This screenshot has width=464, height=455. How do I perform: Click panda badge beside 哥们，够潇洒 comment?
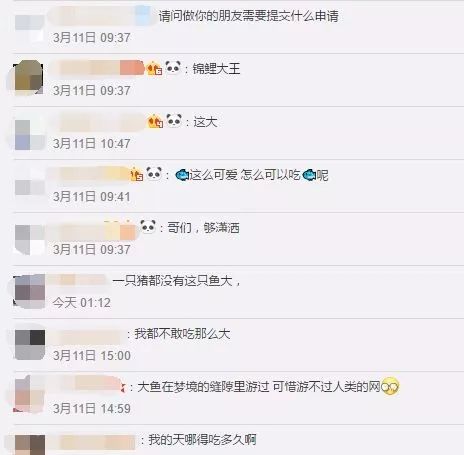(x=148, y=226)
